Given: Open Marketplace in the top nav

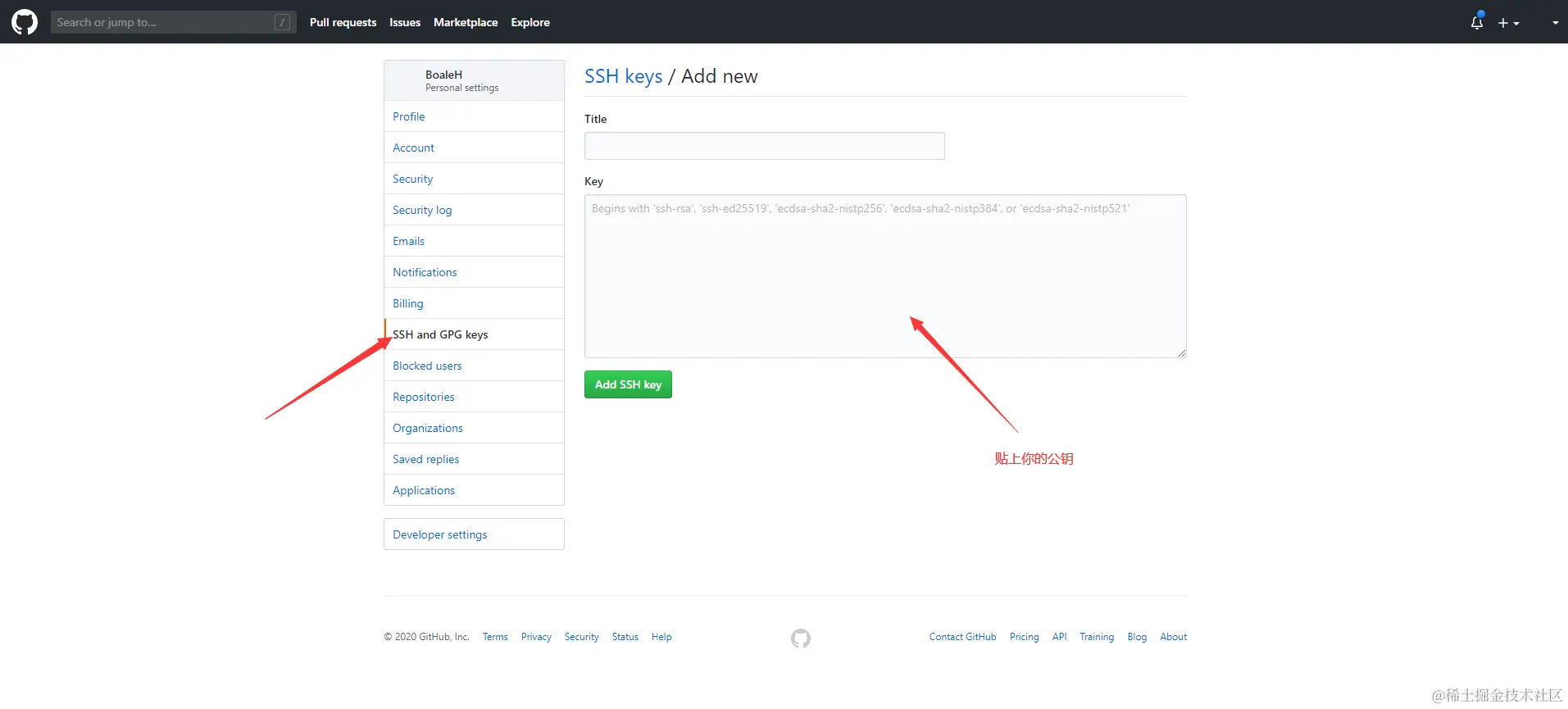Looking at the screenshot, I should pos(466,22).
